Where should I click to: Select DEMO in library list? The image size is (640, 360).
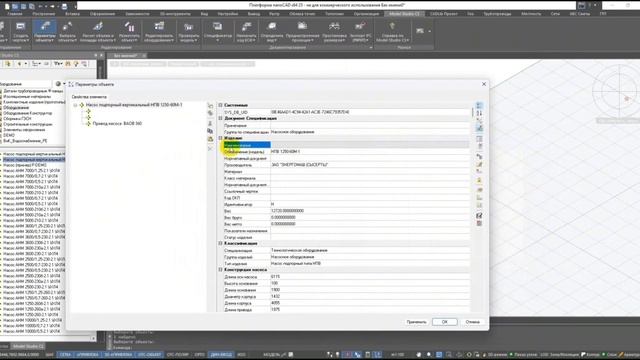point(9,135)
